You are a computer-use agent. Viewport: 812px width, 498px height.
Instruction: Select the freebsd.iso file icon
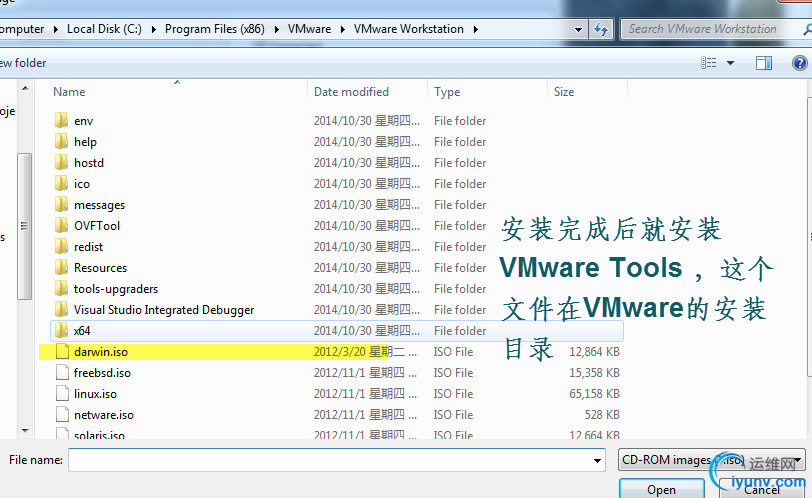click(x=62, y=373)
